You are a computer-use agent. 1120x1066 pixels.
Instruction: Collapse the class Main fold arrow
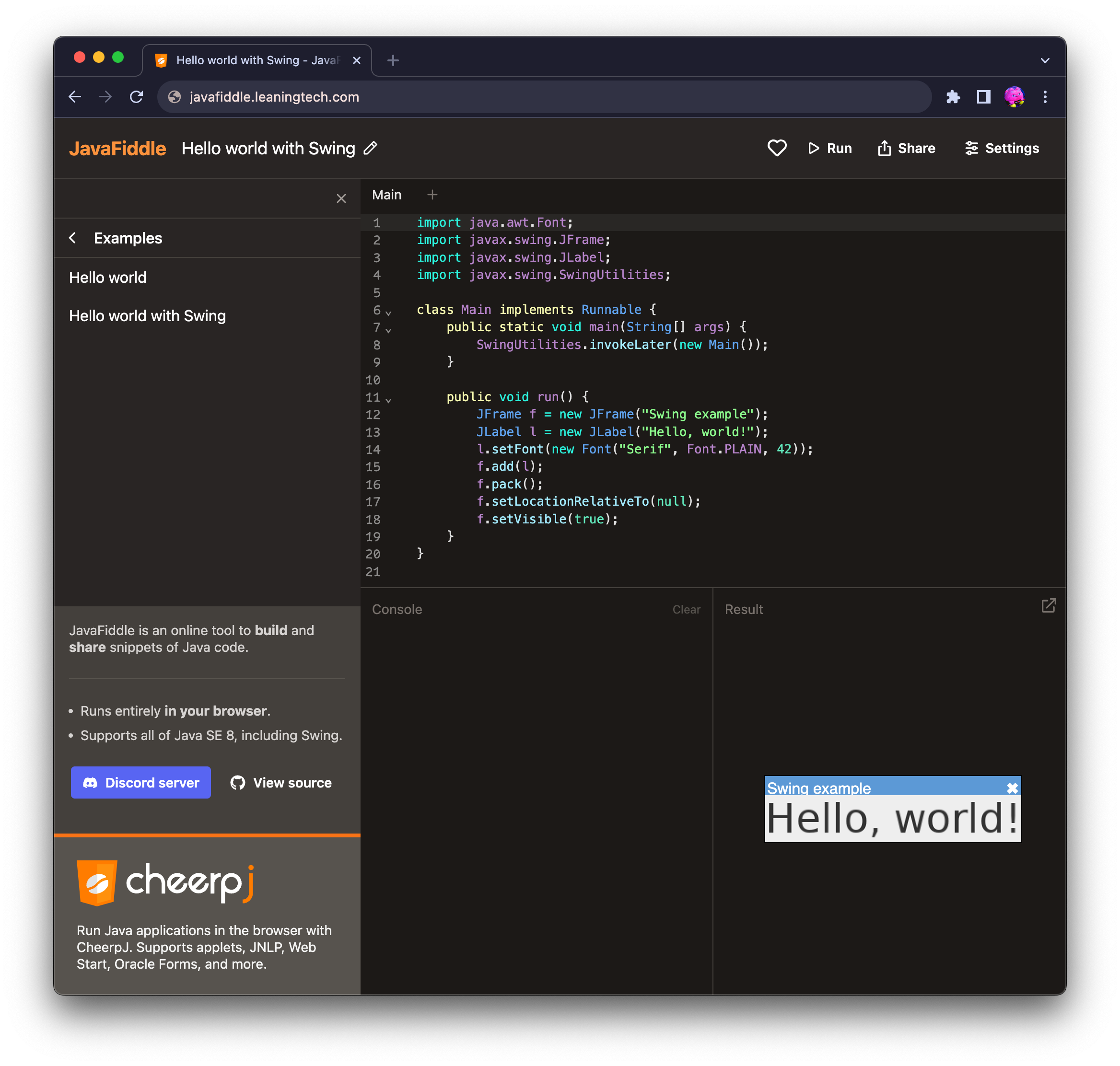[x=388, y=313]
